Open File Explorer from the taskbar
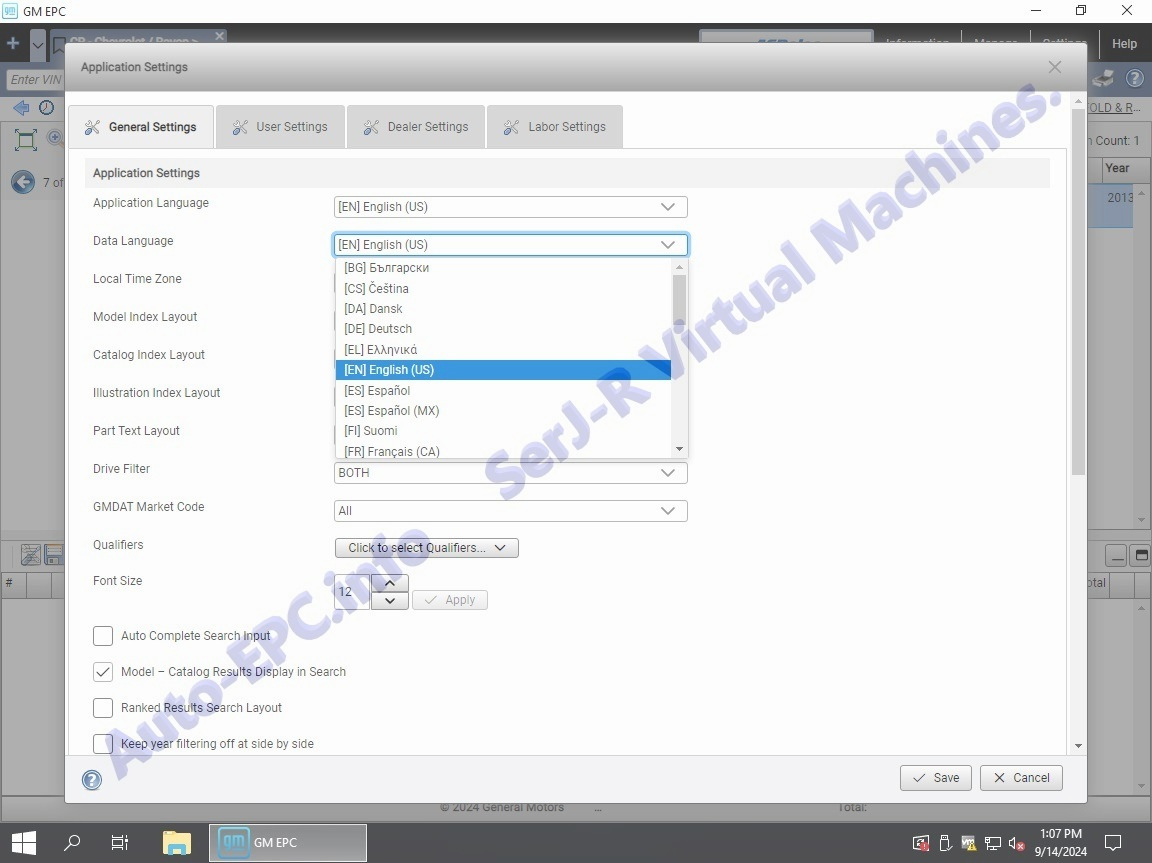The height and width of the screenshot is (863, 1152). click(x=176, y=842)
